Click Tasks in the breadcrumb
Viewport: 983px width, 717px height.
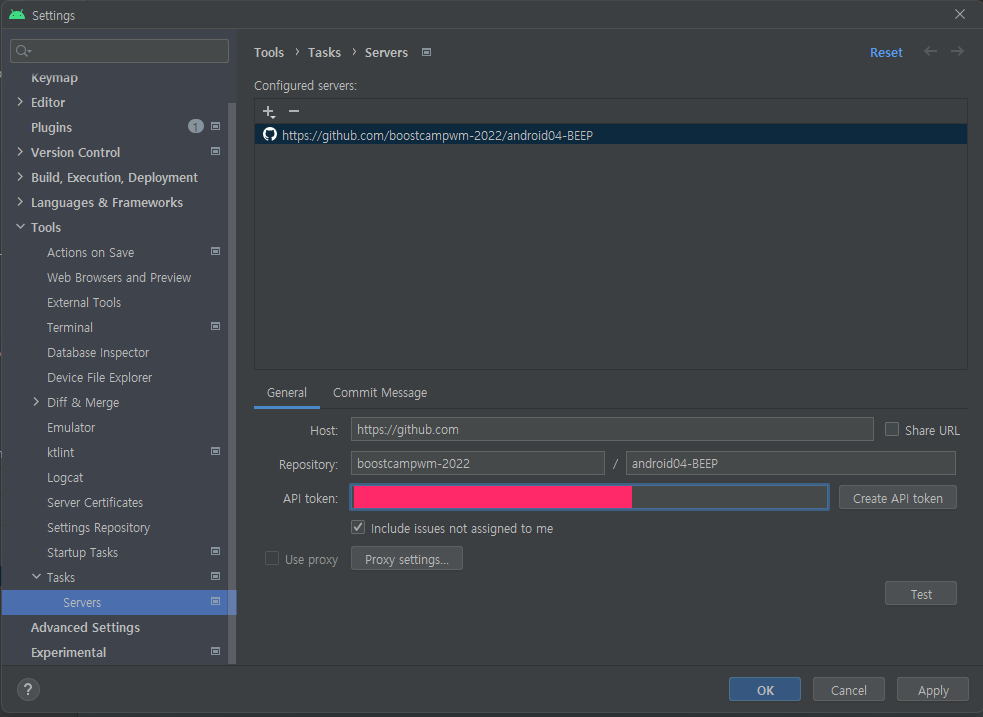324,53
